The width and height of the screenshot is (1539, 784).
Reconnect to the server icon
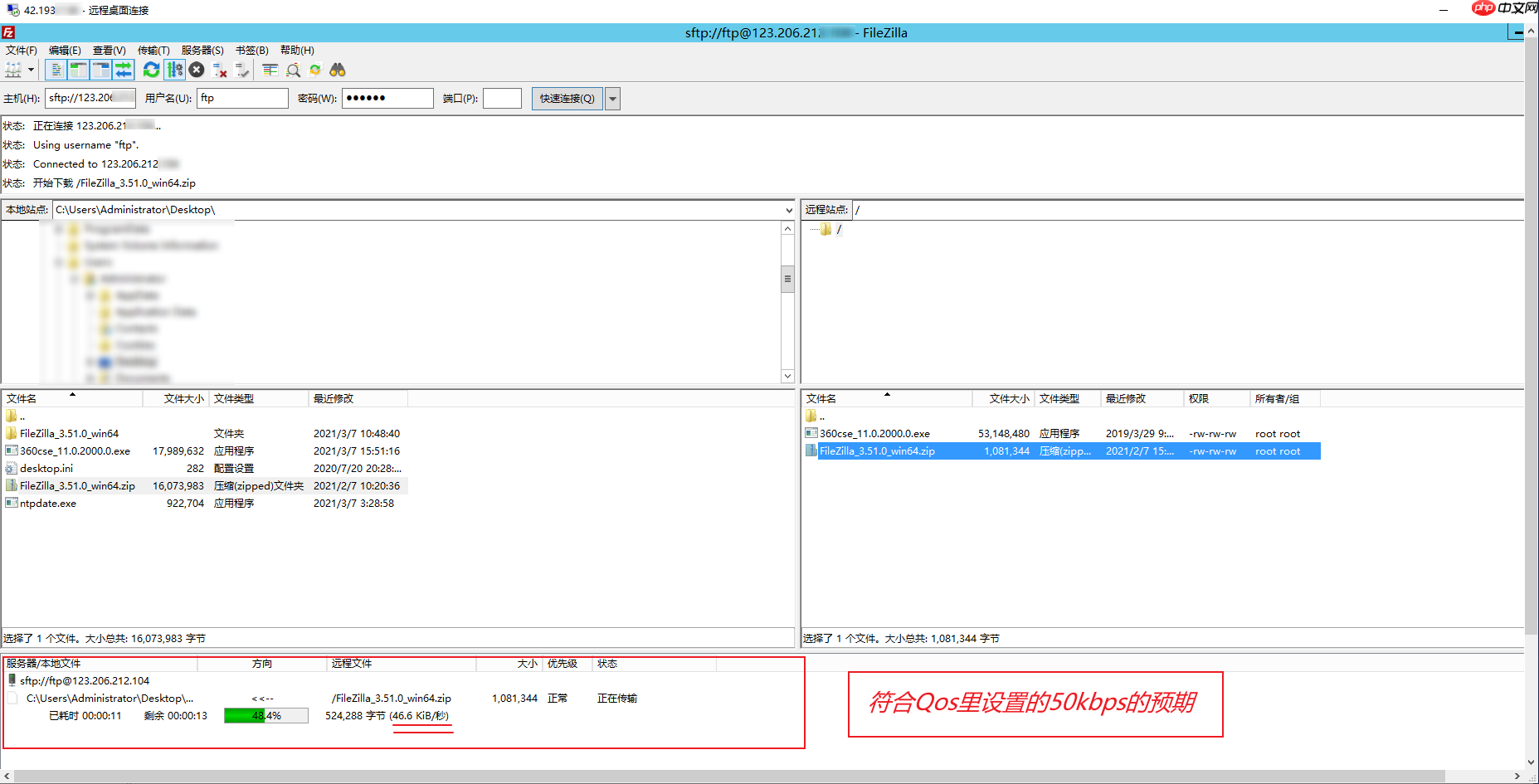click(x=241, y=70)
